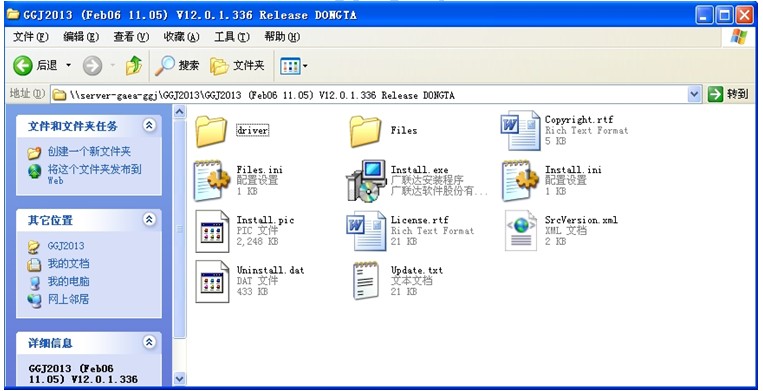The height and width of the screenshot is (391, 763).
Task: Click the Windows flag logo
Action: [x=738, y=37]
